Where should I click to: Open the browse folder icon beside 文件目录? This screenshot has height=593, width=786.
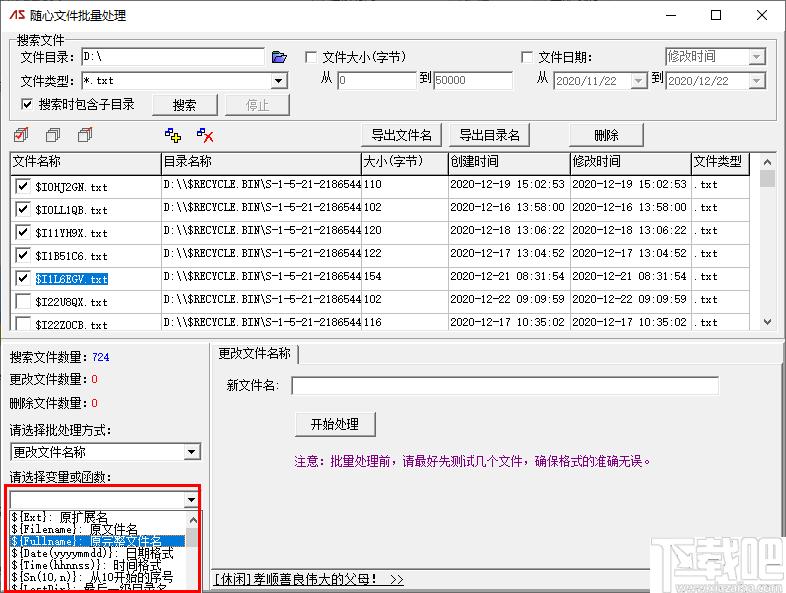(x=279, y=57)
